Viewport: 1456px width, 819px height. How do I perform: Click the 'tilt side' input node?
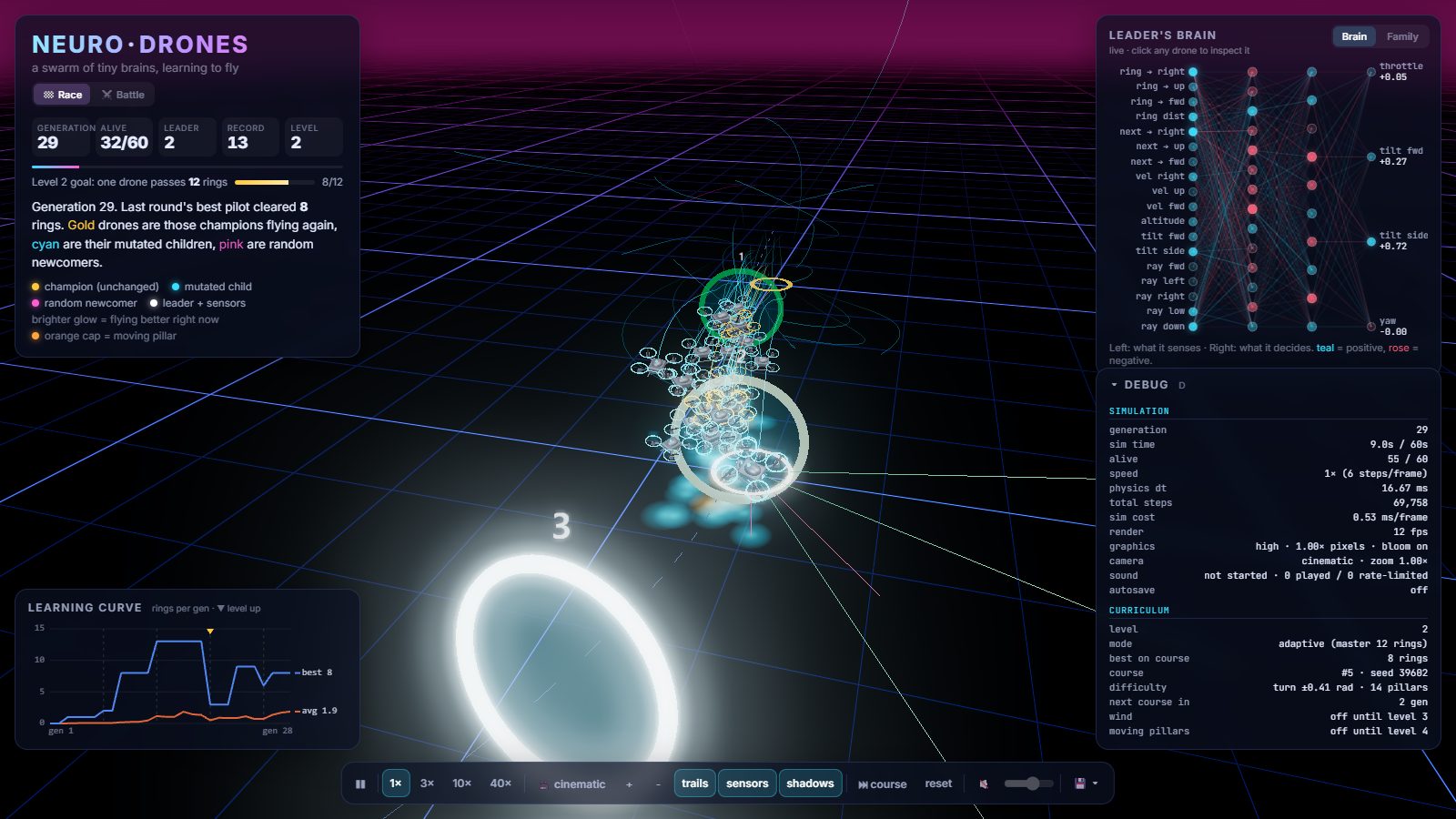pyautogui.click(x=1193, y=251)
